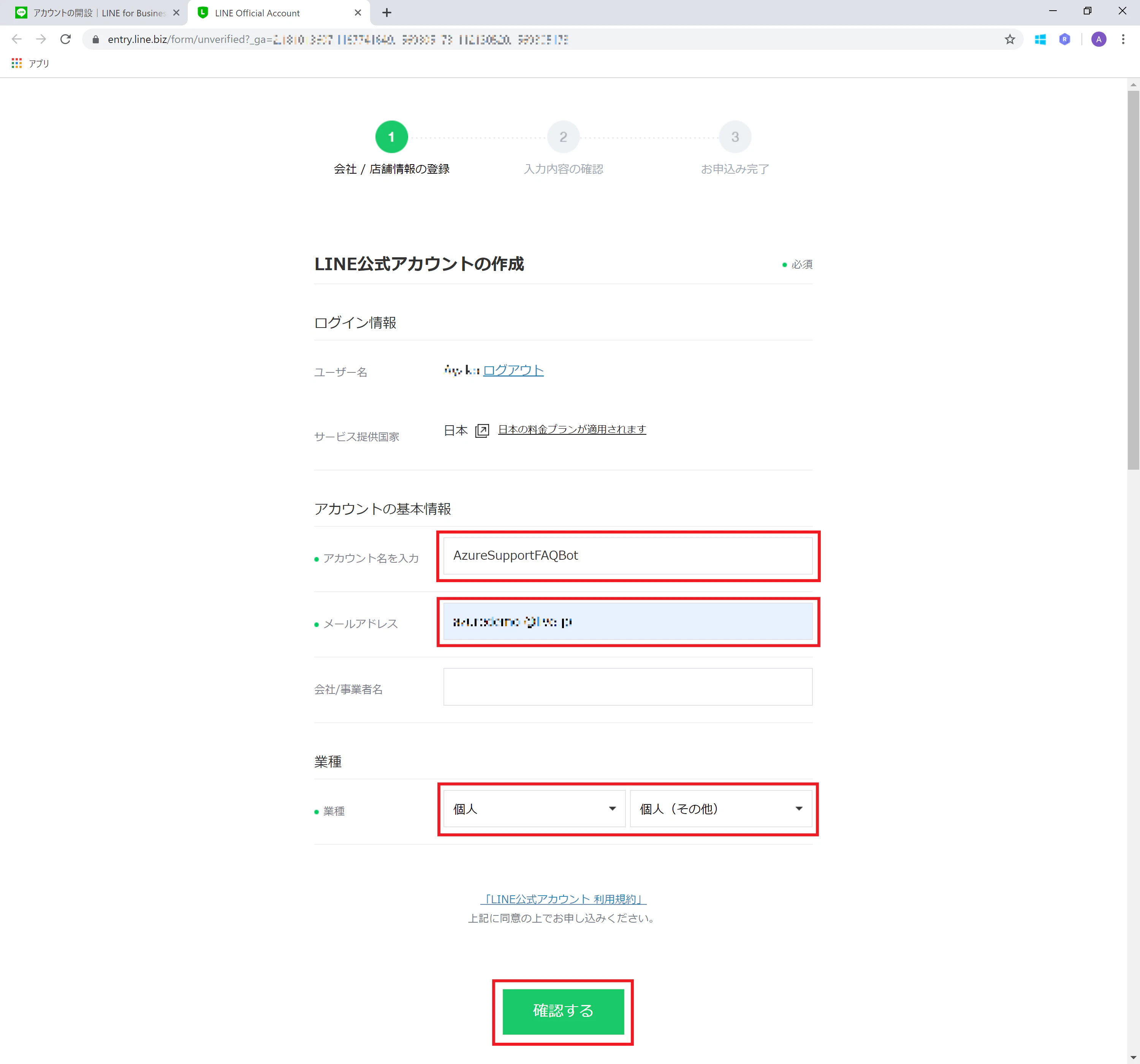Click the purple R extension icon
Screen dimensions: 1140x1064
[x=1064, y=39]
